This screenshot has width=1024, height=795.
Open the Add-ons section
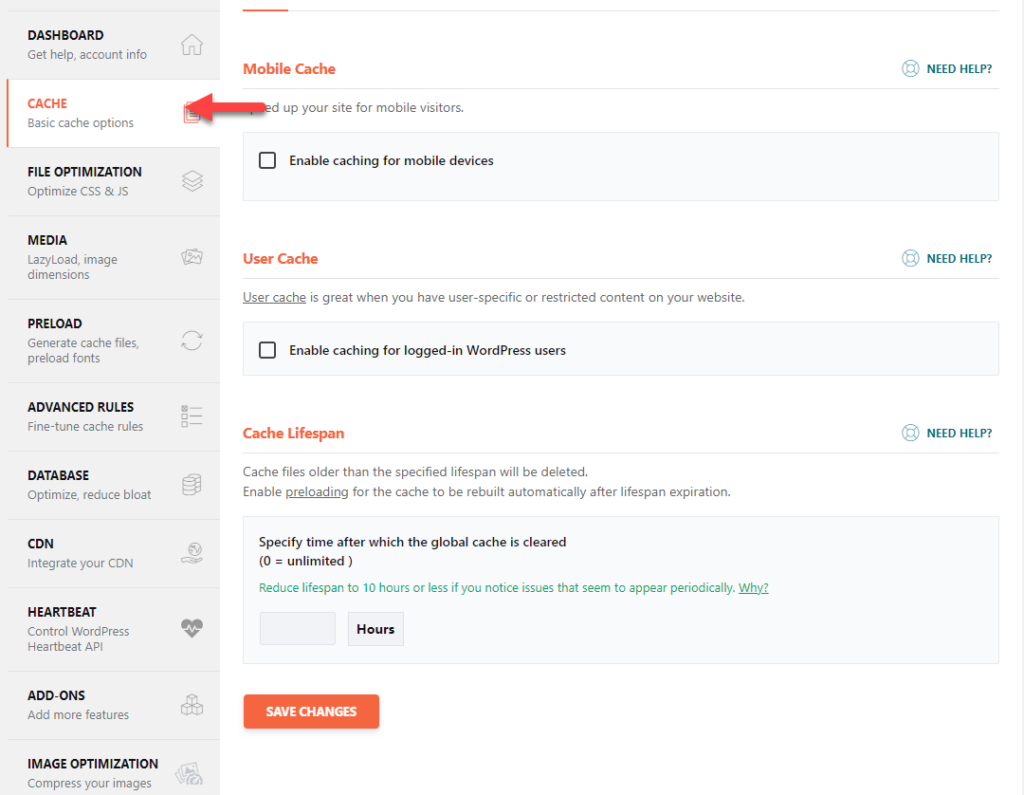[x=114, y=705]
